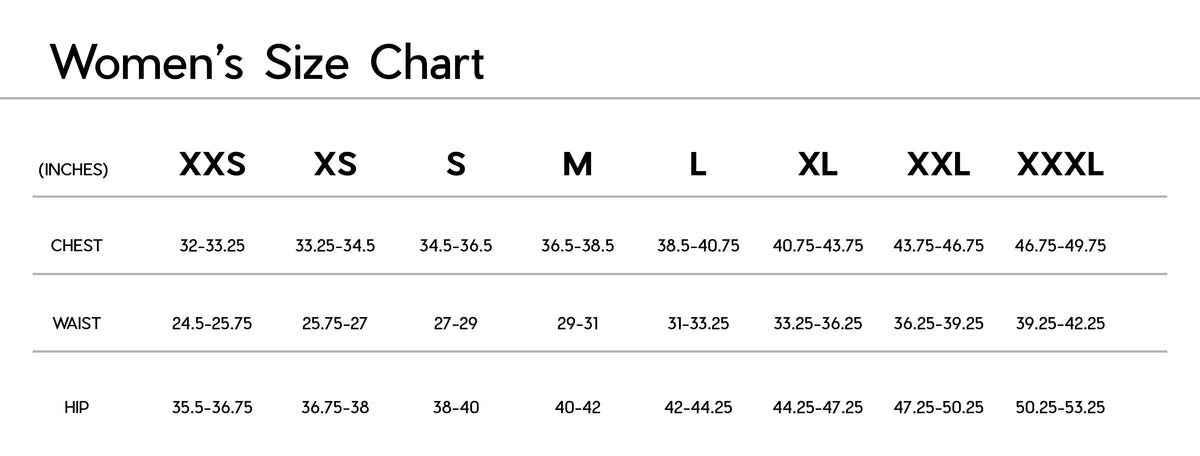Click hip measurement 50.25-53.25 cell
The height and width of the screenshot is (456, 1200).
tap(1060, 407)
